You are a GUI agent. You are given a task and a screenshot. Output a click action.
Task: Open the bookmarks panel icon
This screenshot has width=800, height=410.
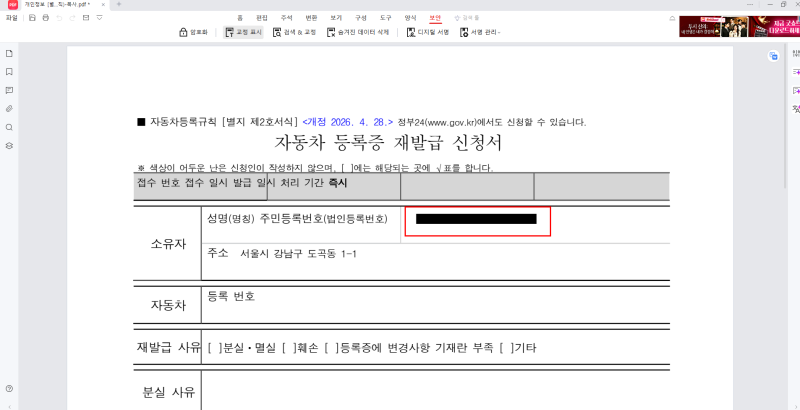[x=9, y=72]
